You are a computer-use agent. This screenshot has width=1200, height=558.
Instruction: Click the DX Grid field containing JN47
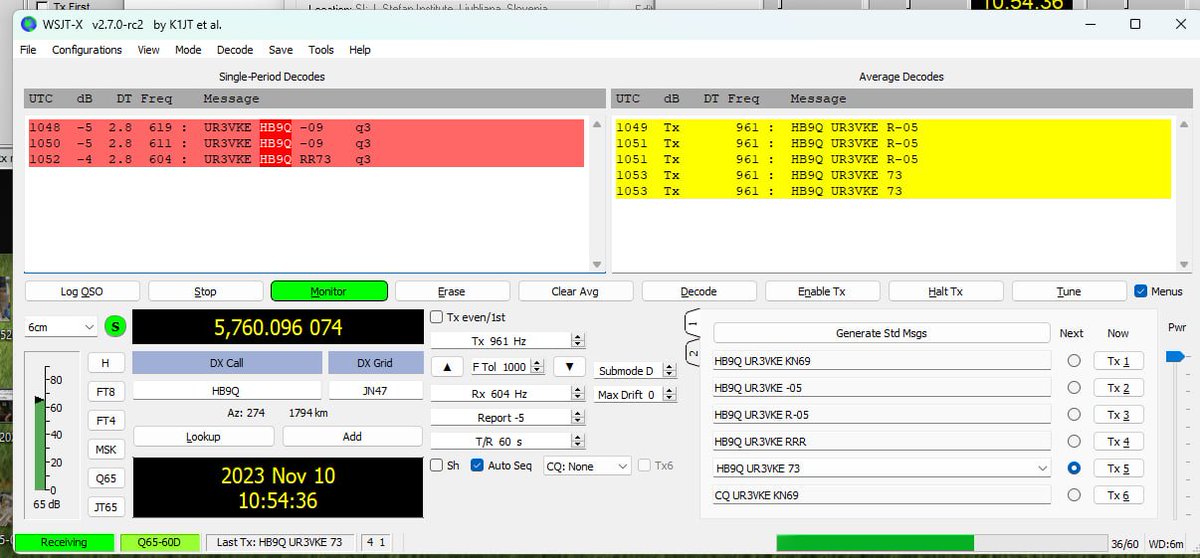click(375, 392)
